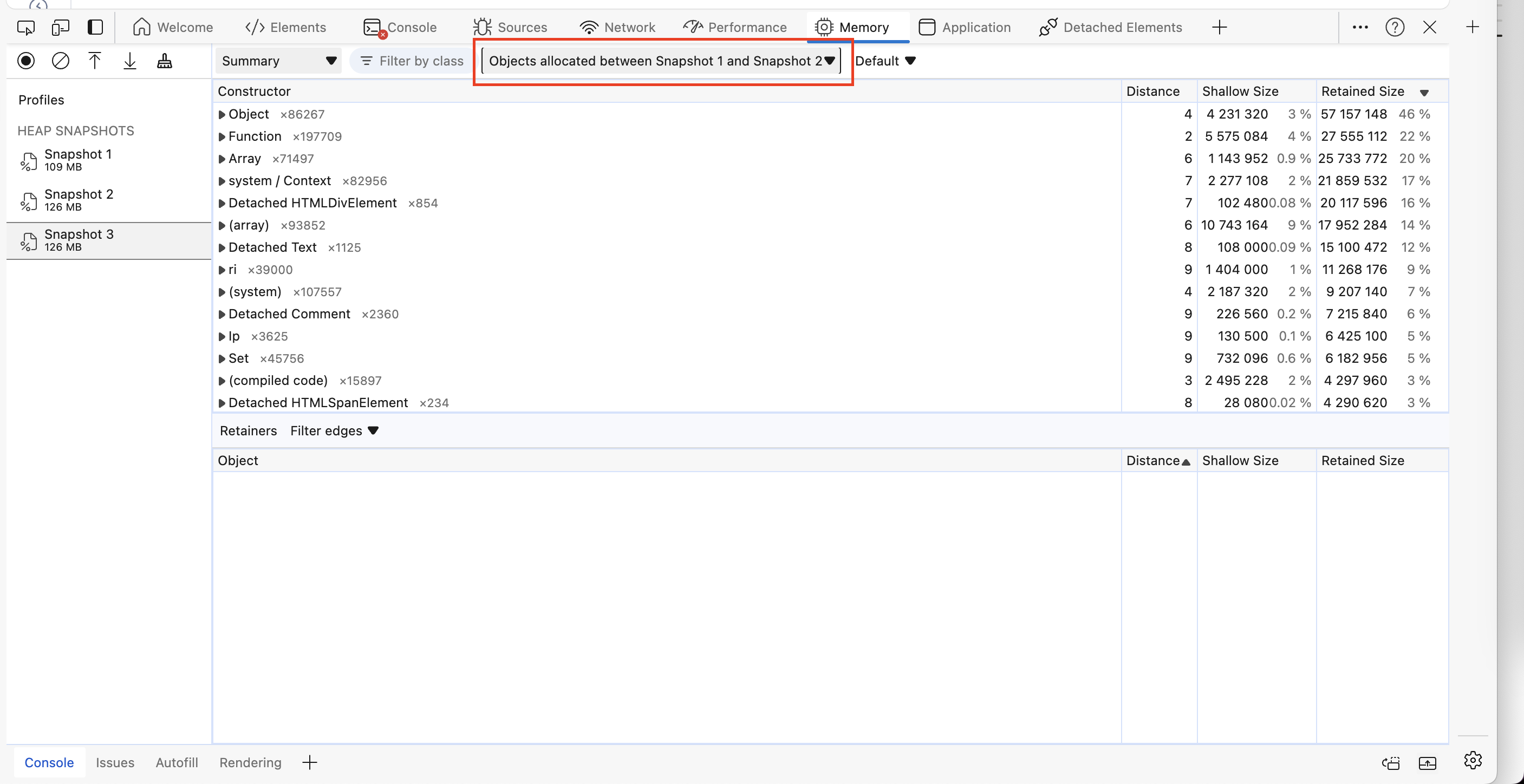
Task: Add a new tool panel with the plus button
Action: click(1220, 27)
